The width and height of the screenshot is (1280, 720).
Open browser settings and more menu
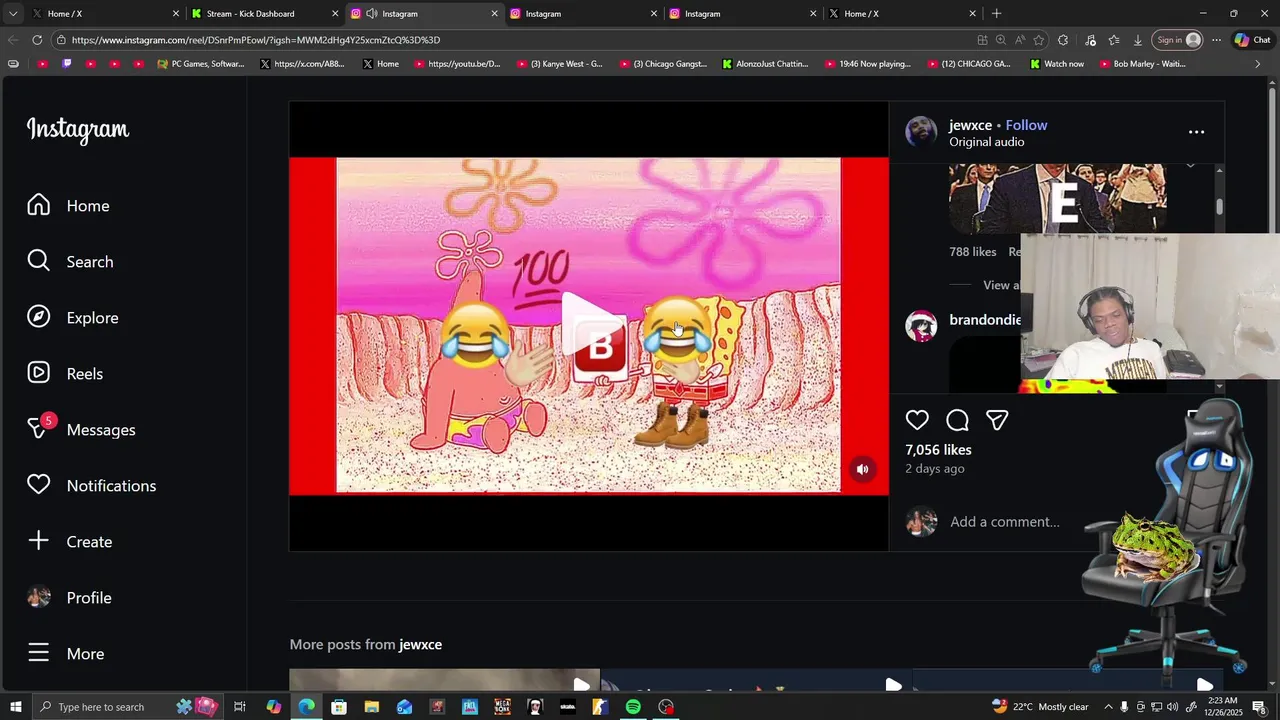pos(1216,40)
